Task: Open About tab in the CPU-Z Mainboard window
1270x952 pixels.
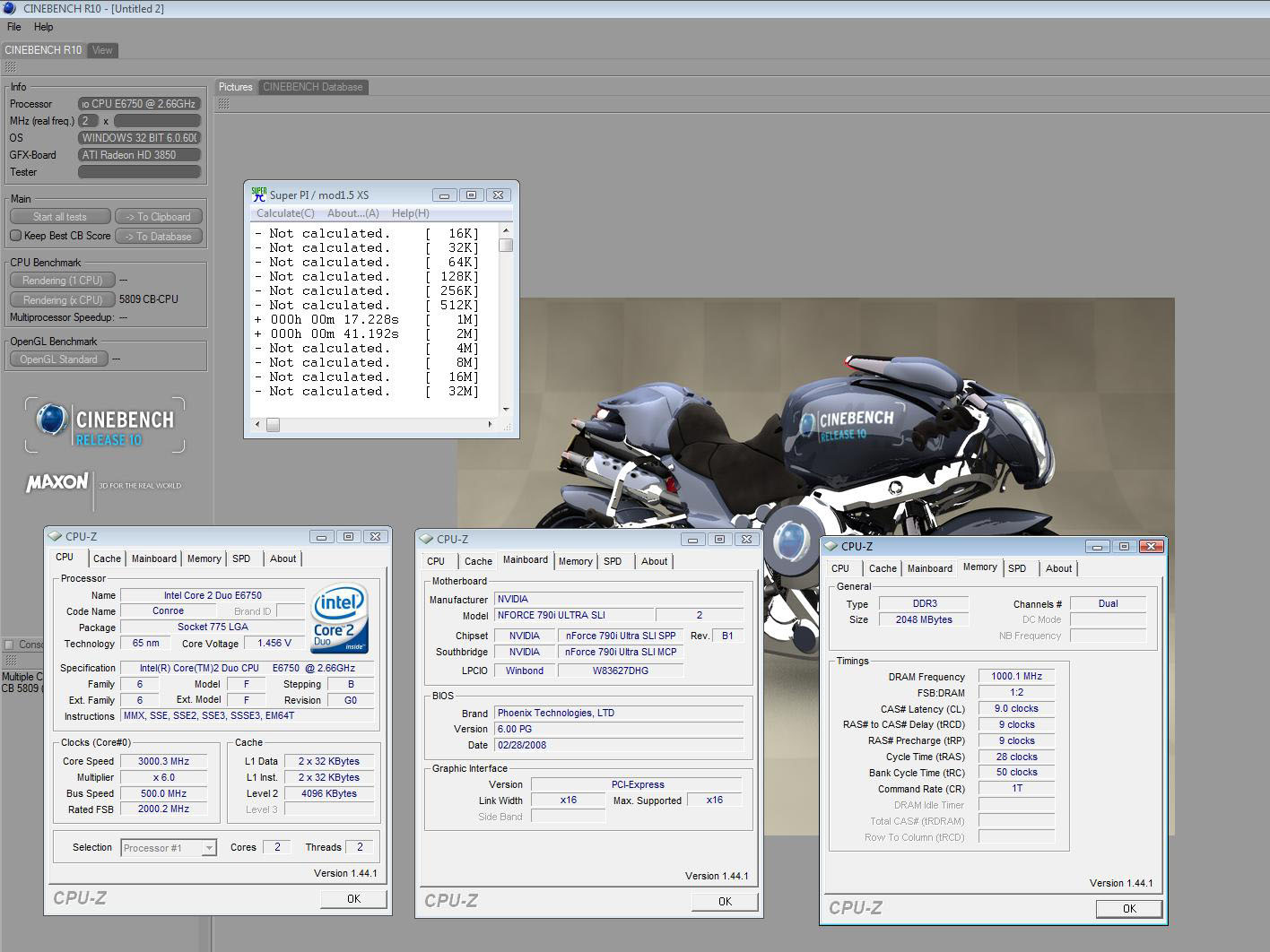Action: 654,561
